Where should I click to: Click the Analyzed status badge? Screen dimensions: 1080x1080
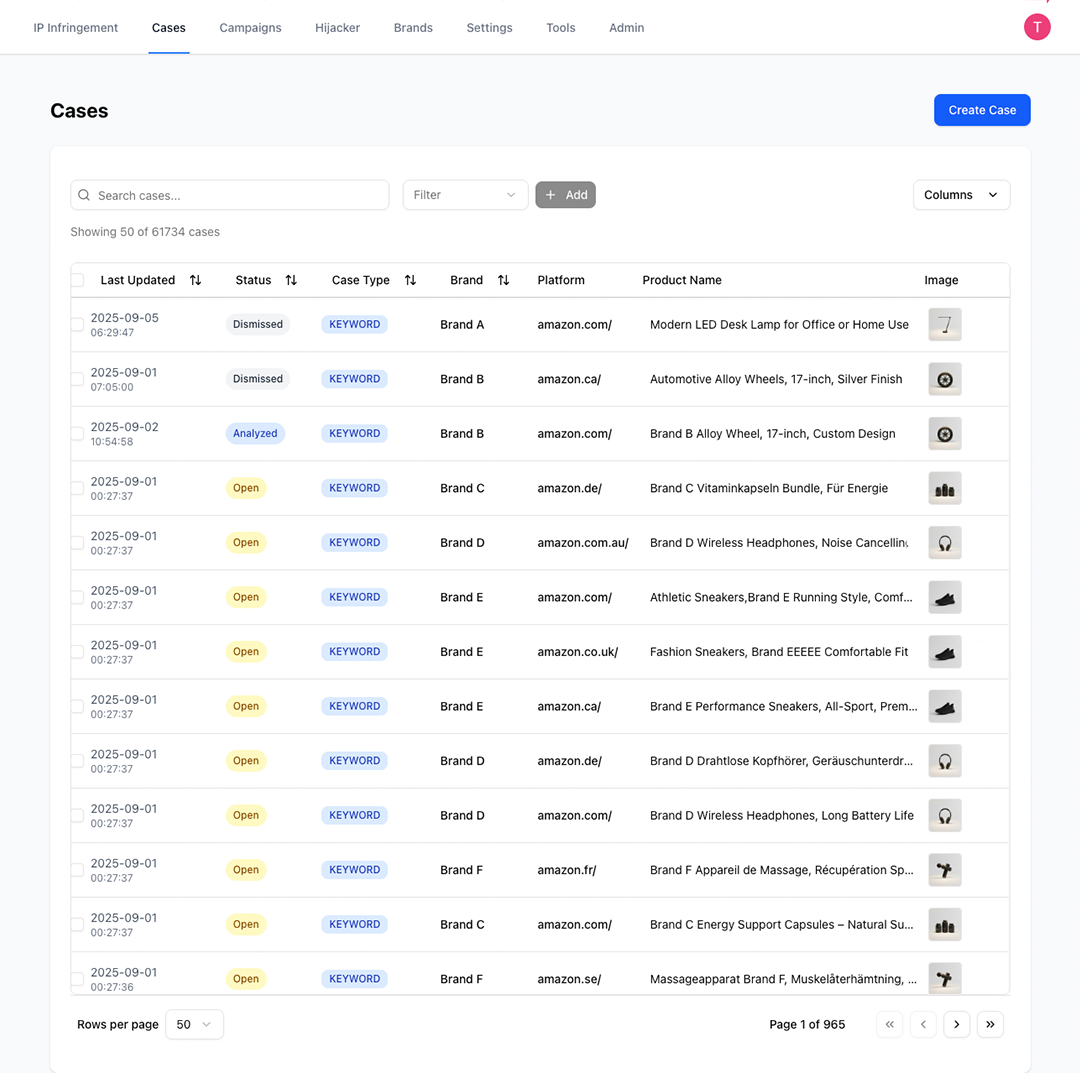pos(255,434)
